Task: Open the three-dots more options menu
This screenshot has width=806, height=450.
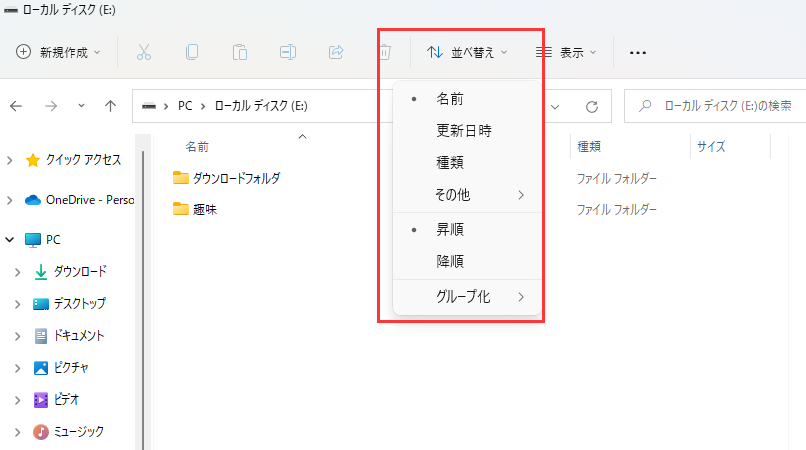Action: (x=637, y=52)
